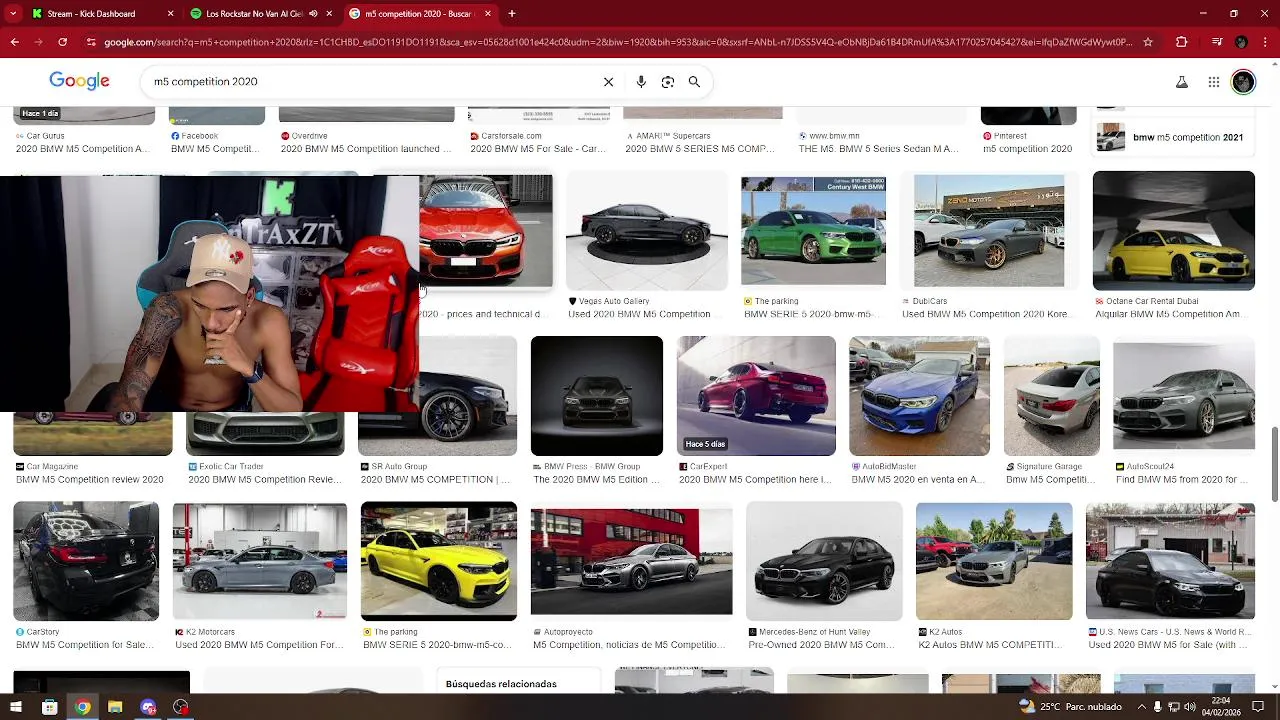Image resolution: width=1280 pixels, height=720 pixels.
Task: Open the K2 Motorcars grey M5 image
Action: (260, 561)
